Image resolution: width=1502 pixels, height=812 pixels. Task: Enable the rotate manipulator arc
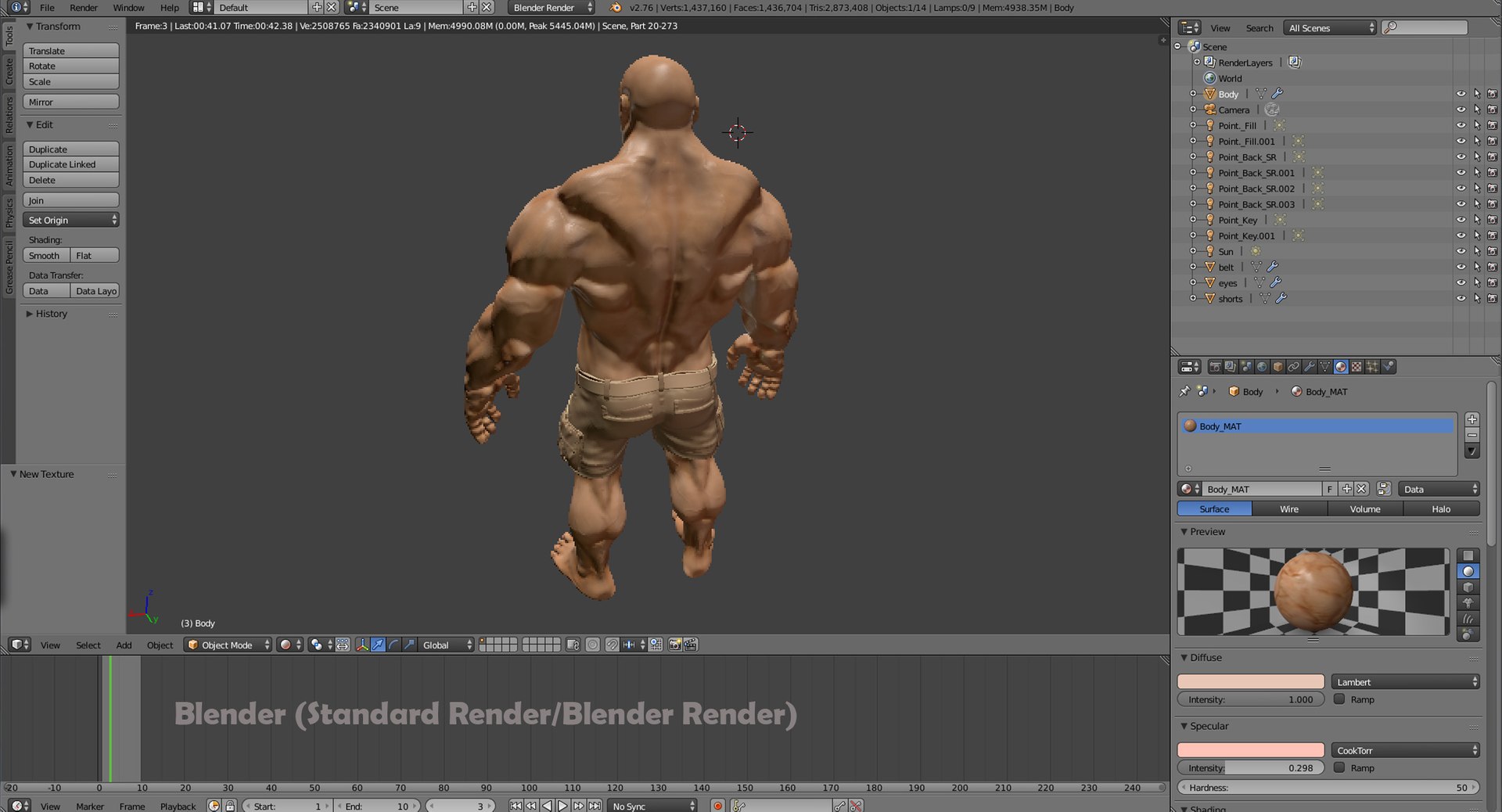tap(393, 645)
